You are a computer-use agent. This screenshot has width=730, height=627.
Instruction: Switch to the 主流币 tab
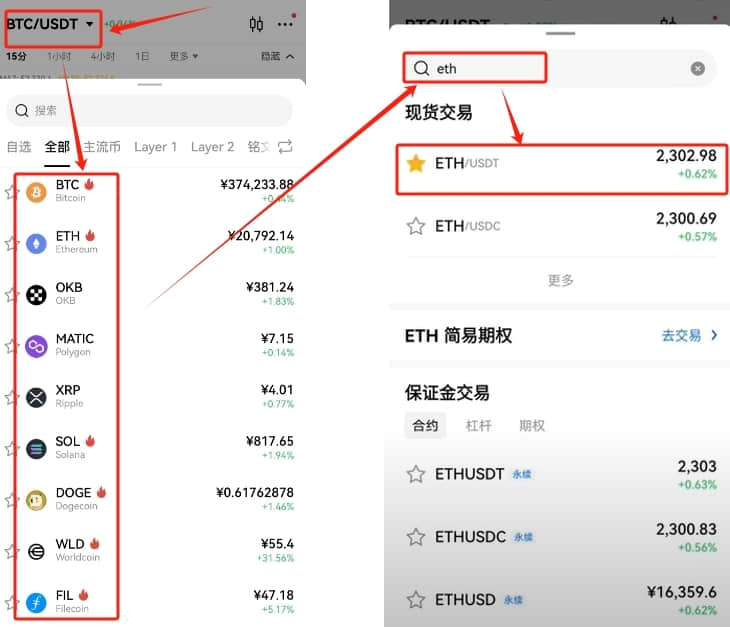[102, 147]
